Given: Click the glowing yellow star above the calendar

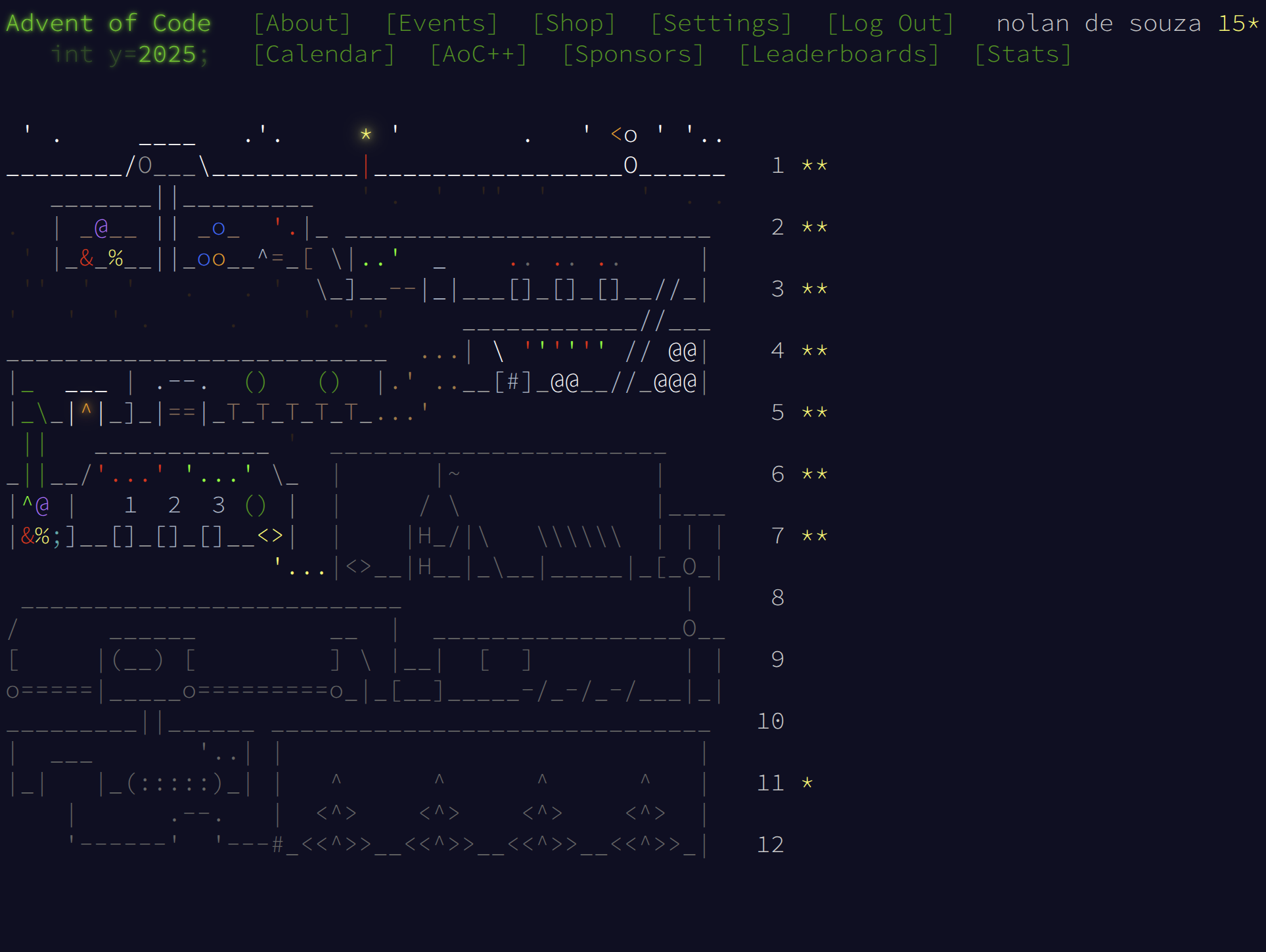Looking at the screenshot, I should click(366, 133).
